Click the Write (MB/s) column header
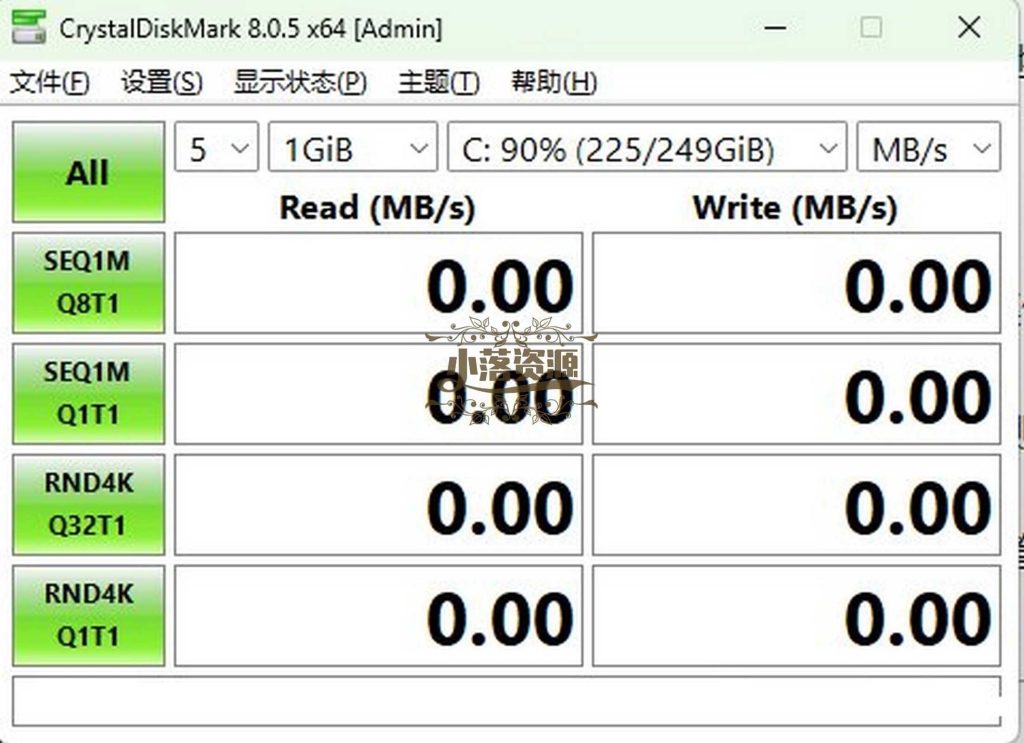1024x743 pixels. [x=795, y=208]
